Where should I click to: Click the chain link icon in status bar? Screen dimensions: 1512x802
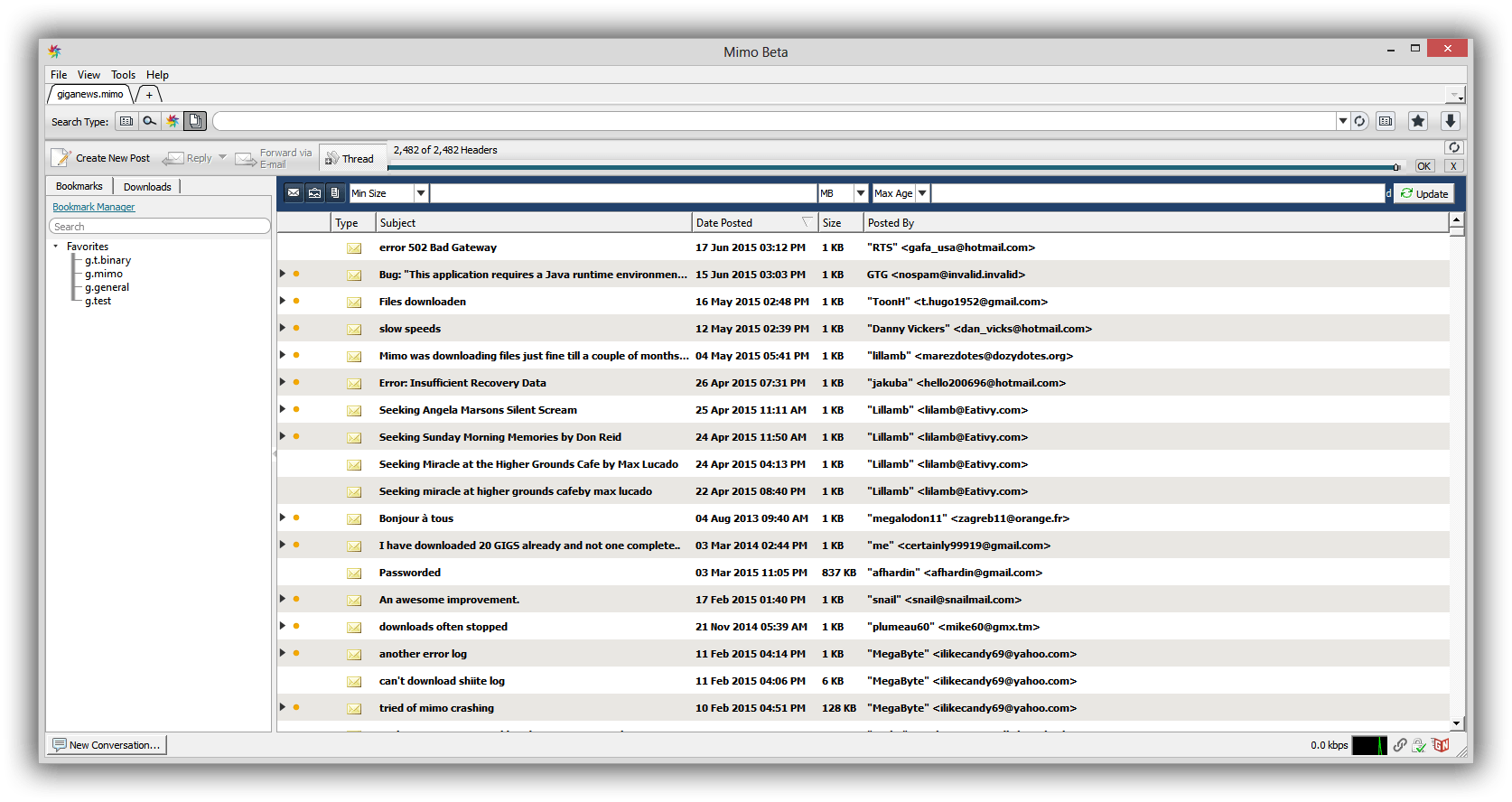pos(1400,745)
